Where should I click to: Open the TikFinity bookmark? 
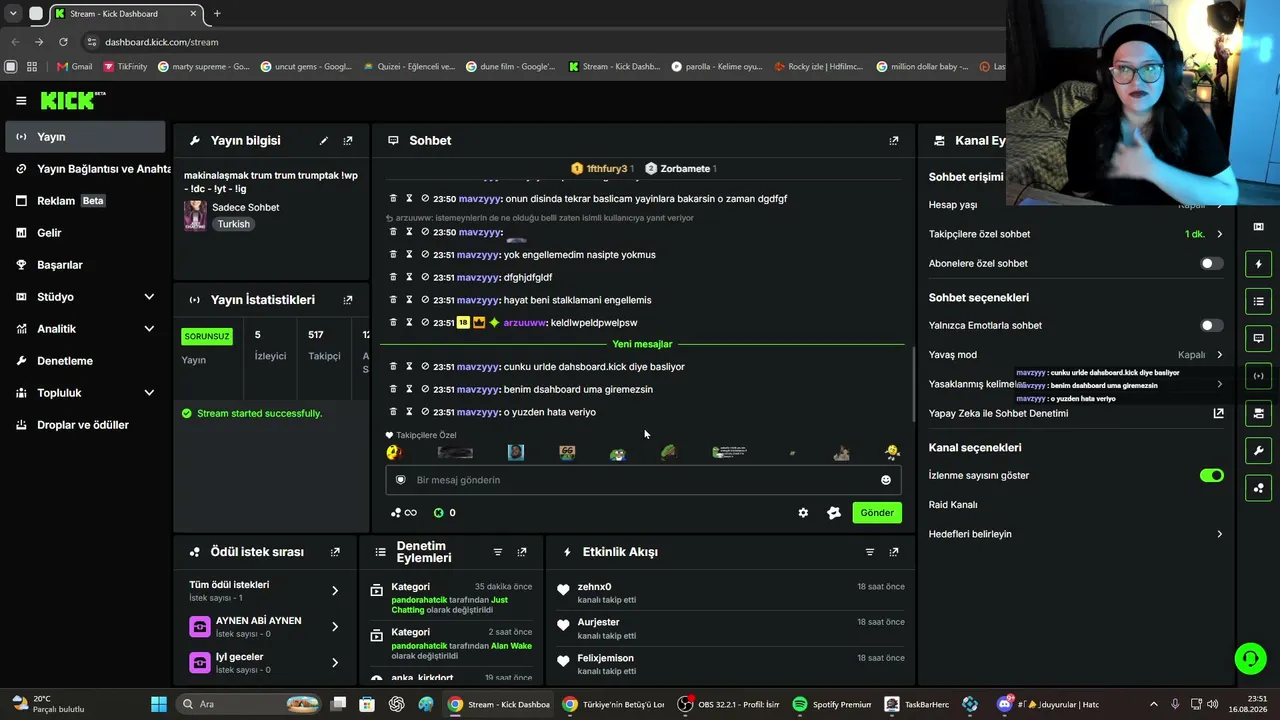click(125, 67)
